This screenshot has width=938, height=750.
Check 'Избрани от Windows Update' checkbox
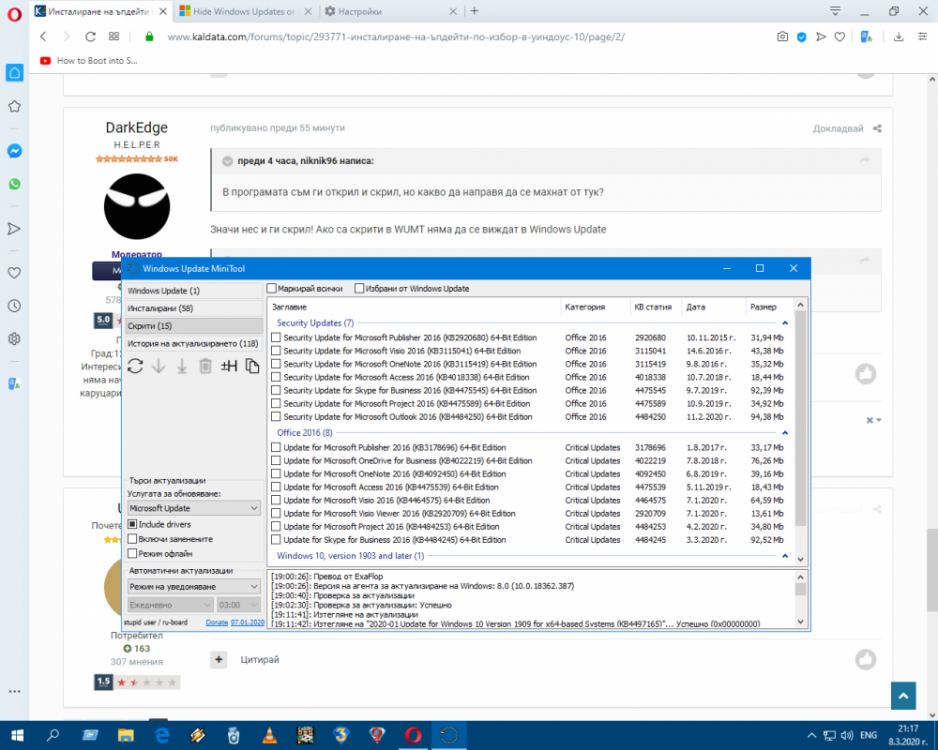click(359, 289)
